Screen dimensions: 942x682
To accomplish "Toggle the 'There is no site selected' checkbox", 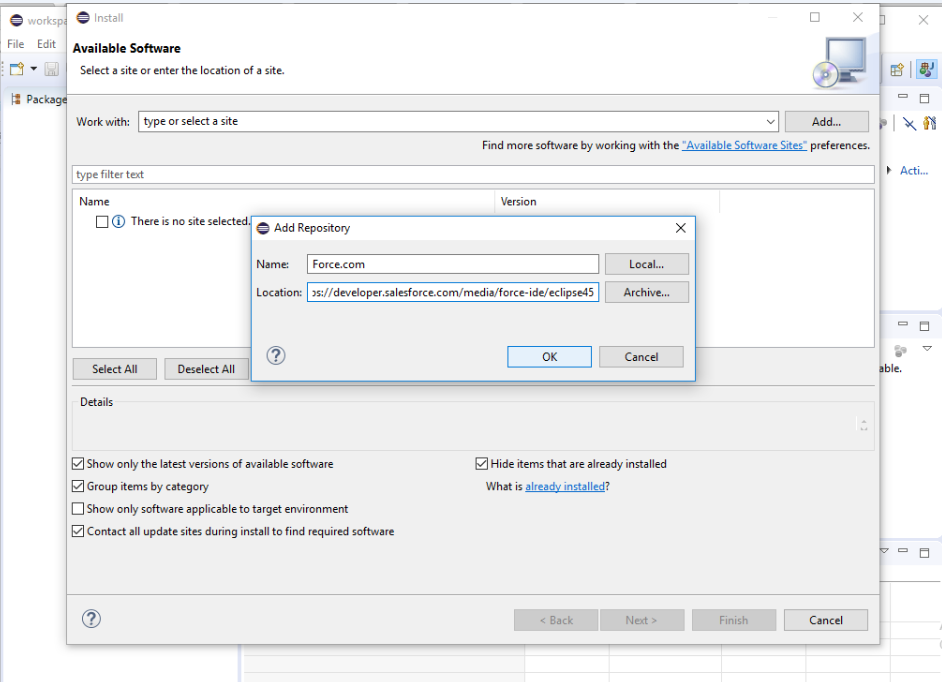I will 102,222.
